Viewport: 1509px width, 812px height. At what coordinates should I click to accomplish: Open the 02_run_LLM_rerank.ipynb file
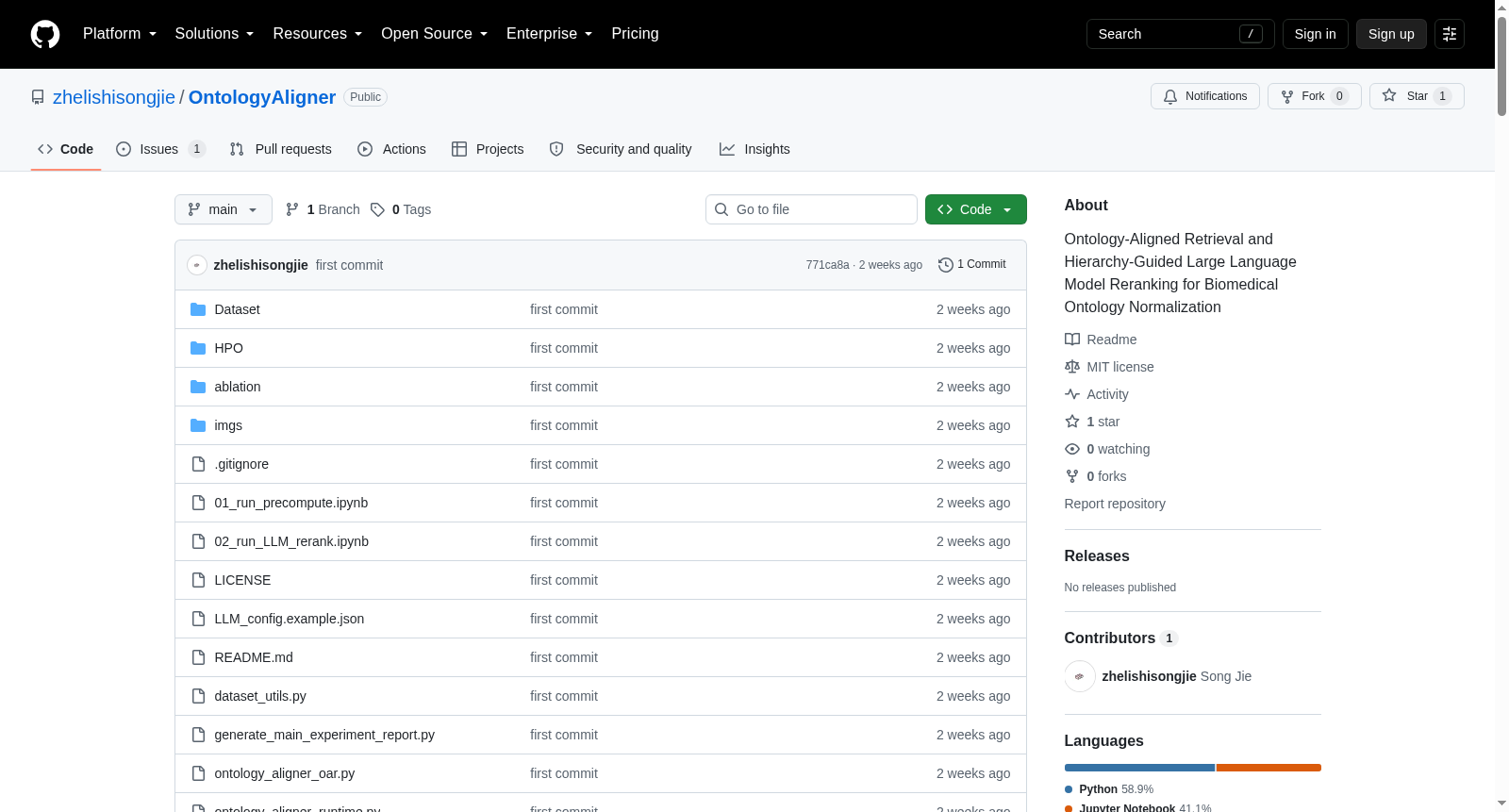291,541
